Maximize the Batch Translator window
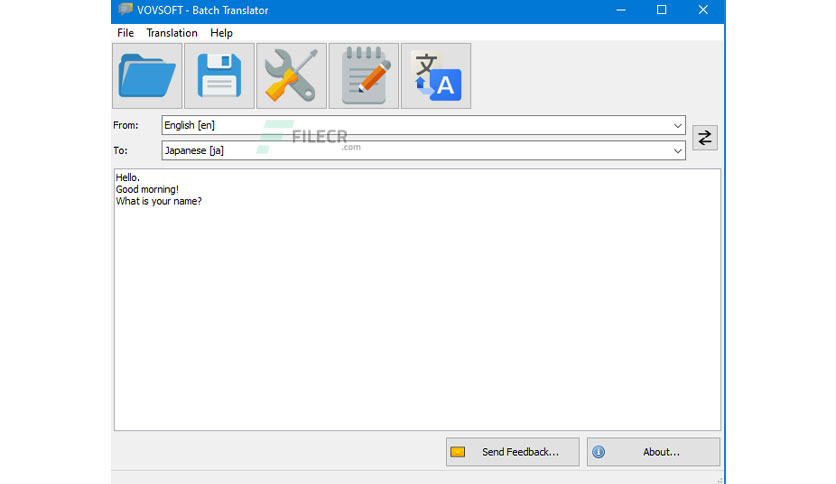 [x=662, y=10]
